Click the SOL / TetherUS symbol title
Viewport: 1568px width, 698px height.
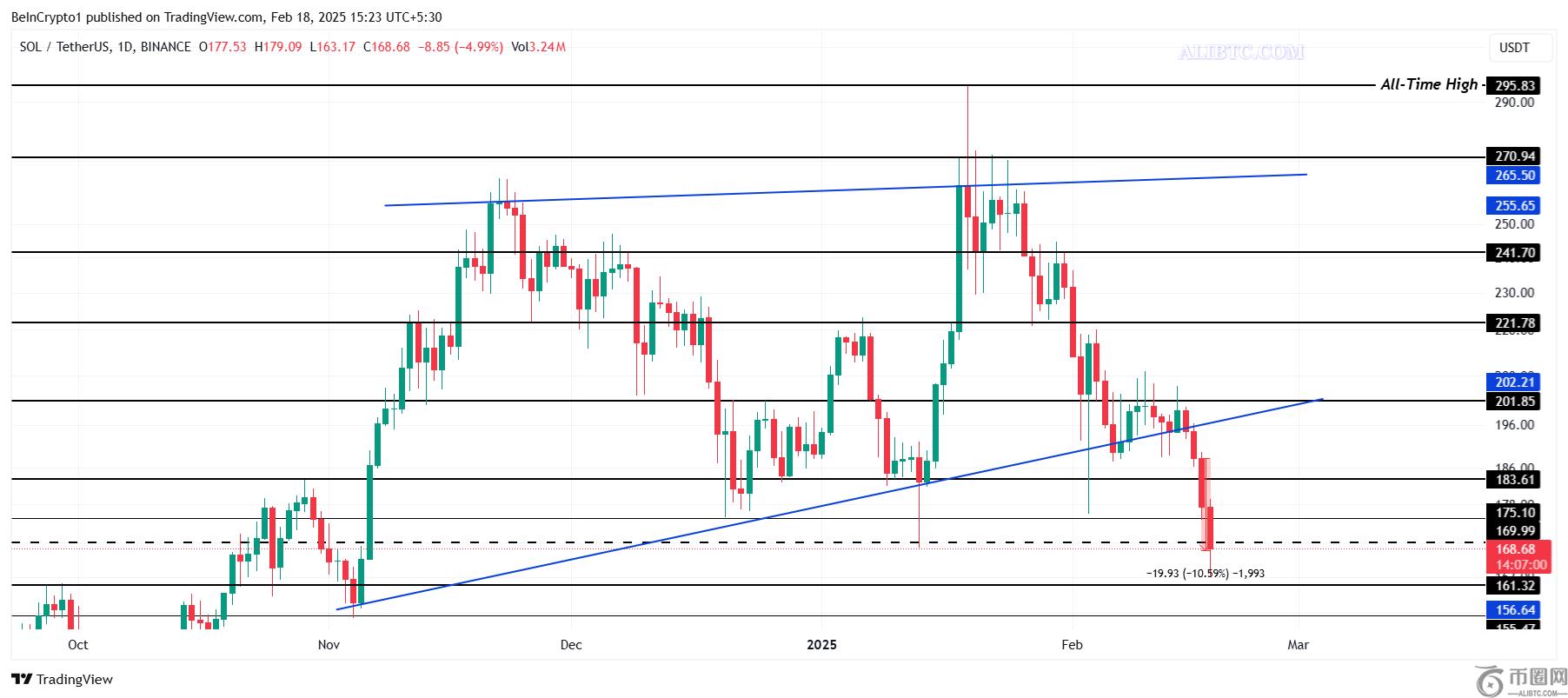pos(64,47)
